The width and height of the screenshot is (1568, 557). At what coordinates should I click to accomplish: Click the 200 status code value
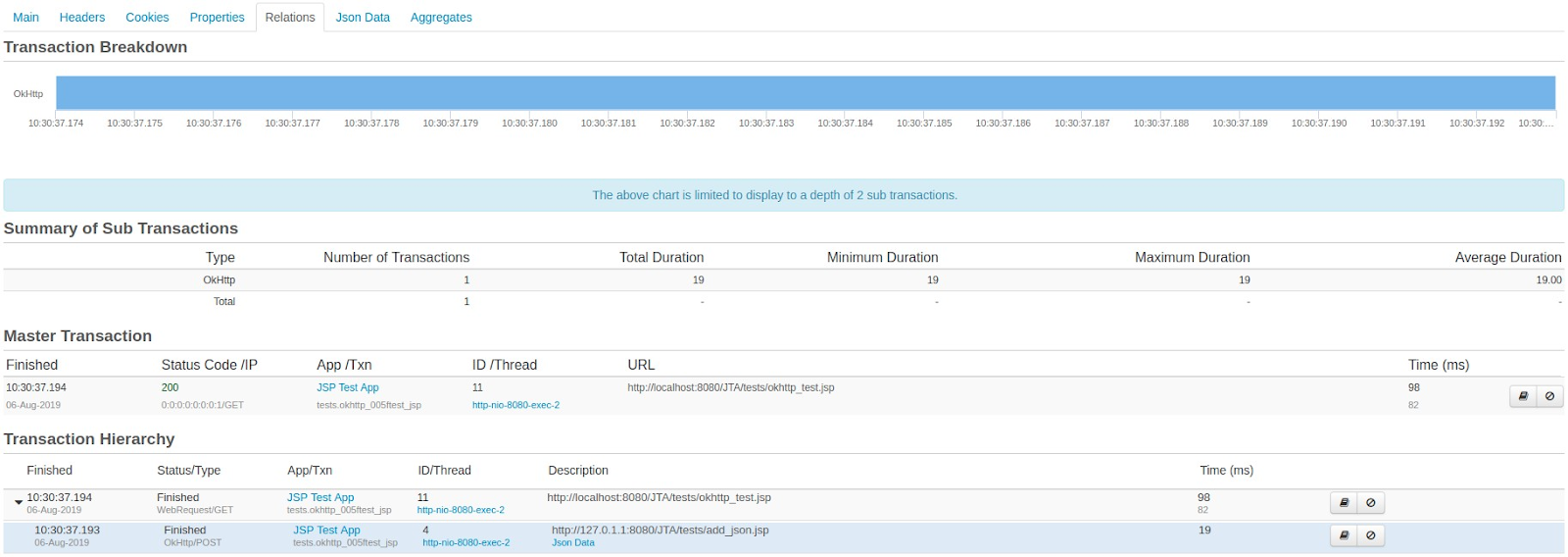pos(170,387)
